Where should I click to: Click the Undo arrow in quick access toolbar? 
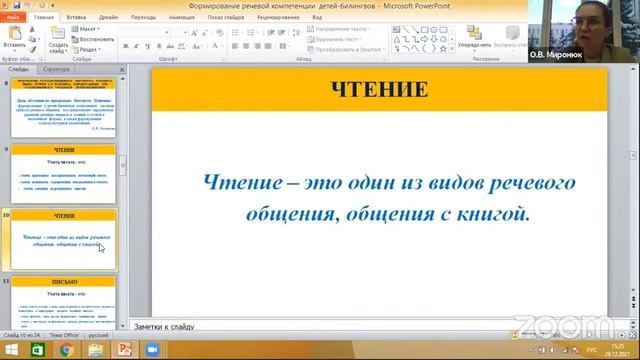coord(28,5)
